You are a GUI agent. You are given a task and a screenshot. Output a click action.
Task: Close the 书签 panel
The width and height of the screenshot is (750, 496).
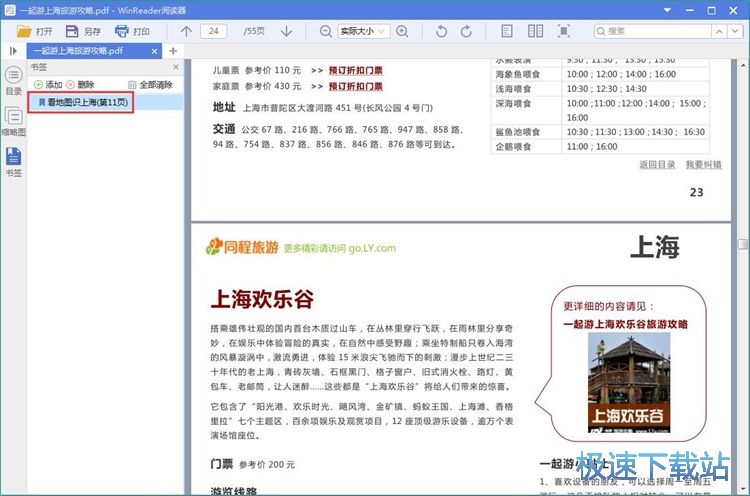(176, 67)
